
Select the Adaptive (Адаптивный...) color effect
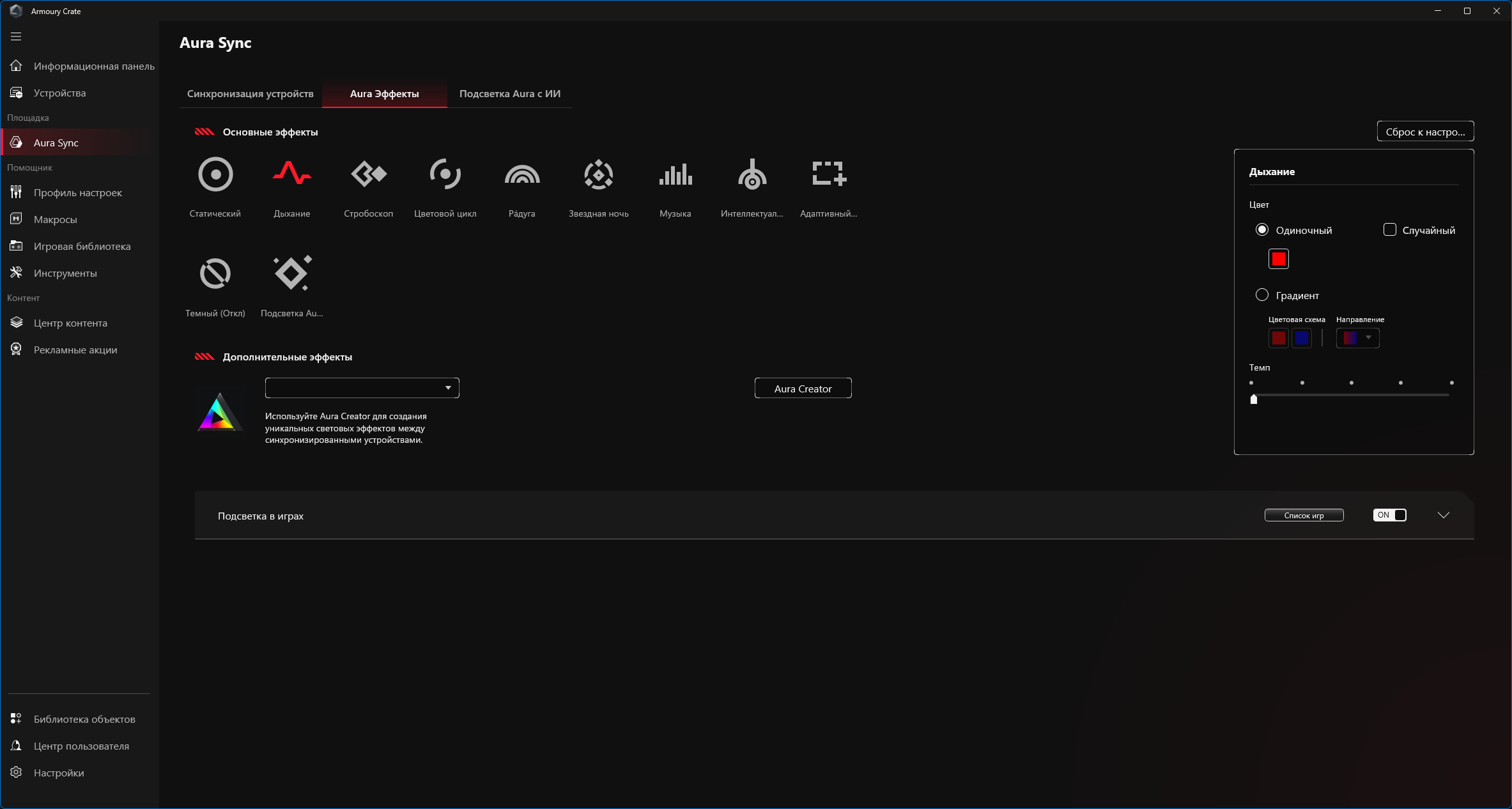coord(829,174)
